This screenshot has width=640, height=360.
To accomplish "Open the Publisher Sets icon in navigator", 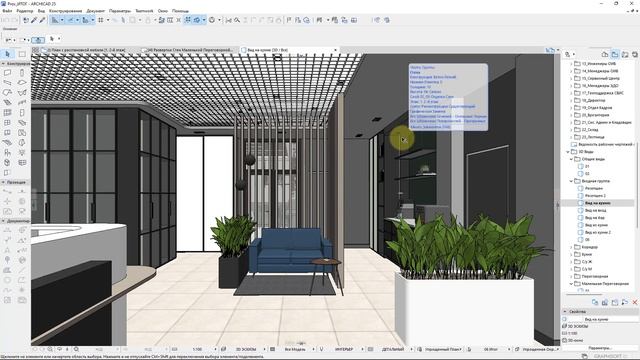I will tap(635, 54).
